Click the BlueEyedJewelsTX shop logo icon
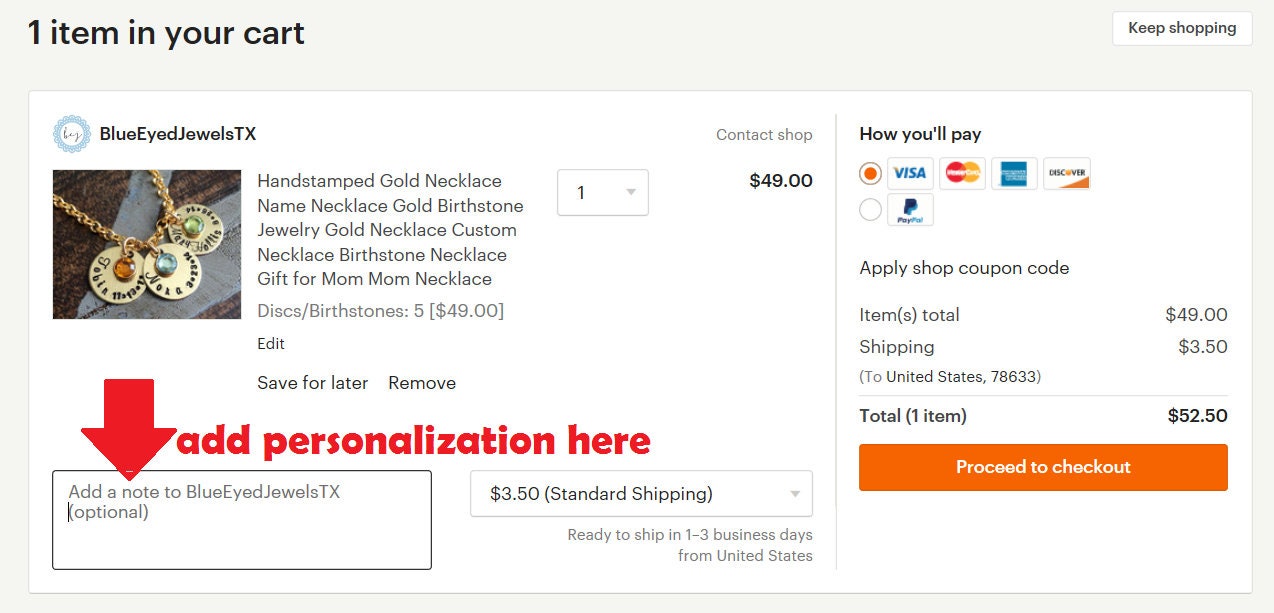This screenshot has height=613, width=1274. coord(72,134)
